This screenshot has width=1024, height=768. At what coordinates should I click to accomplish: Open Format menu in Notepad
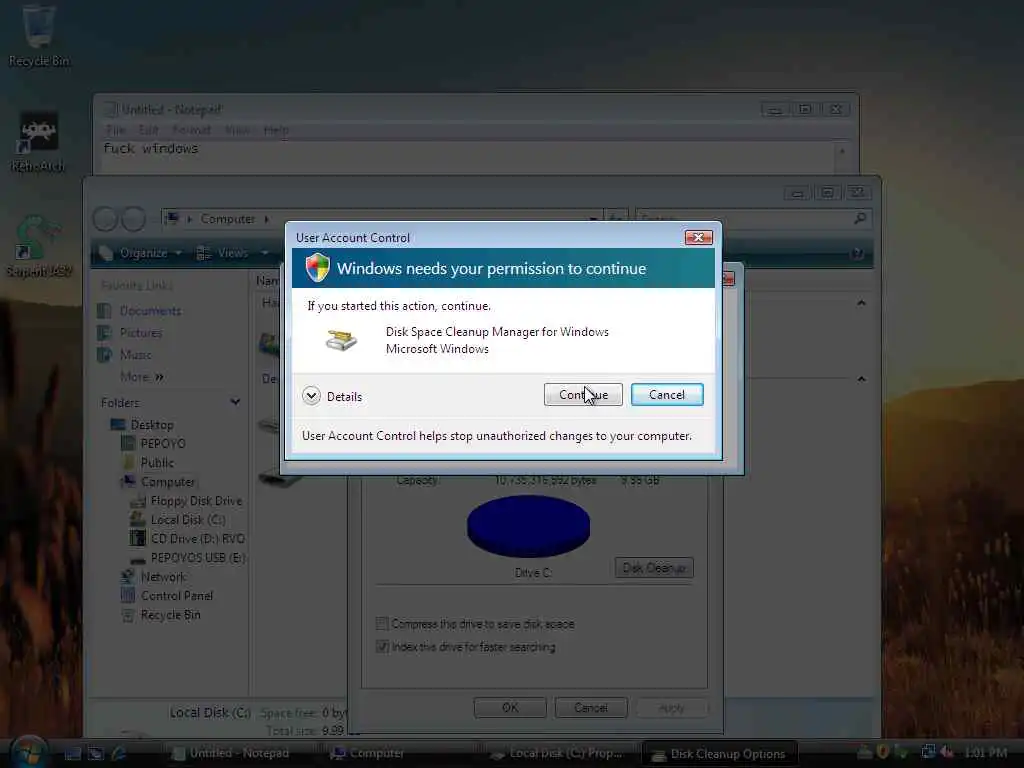point(191,130)
